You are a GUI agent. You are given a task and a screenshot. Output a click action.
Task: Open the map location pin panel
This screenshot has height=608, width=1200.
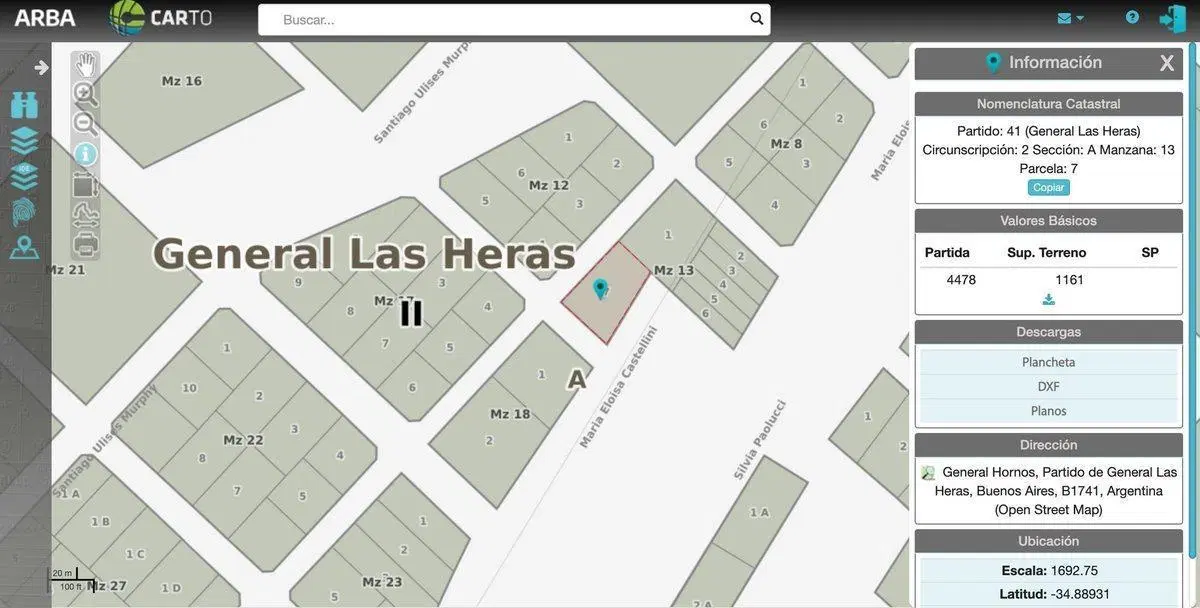(24, 247)
